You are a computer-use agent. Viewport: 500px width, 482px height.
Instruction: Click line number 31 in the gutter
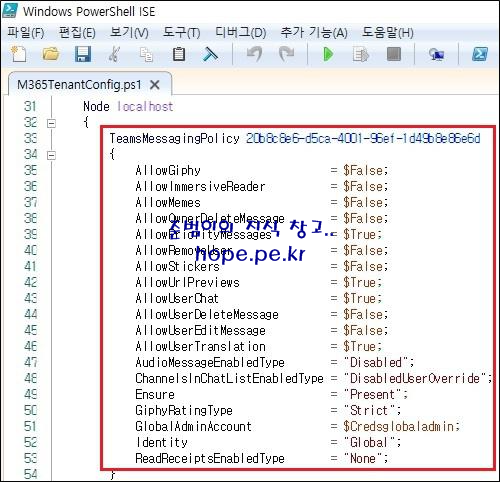click(30, 106)
